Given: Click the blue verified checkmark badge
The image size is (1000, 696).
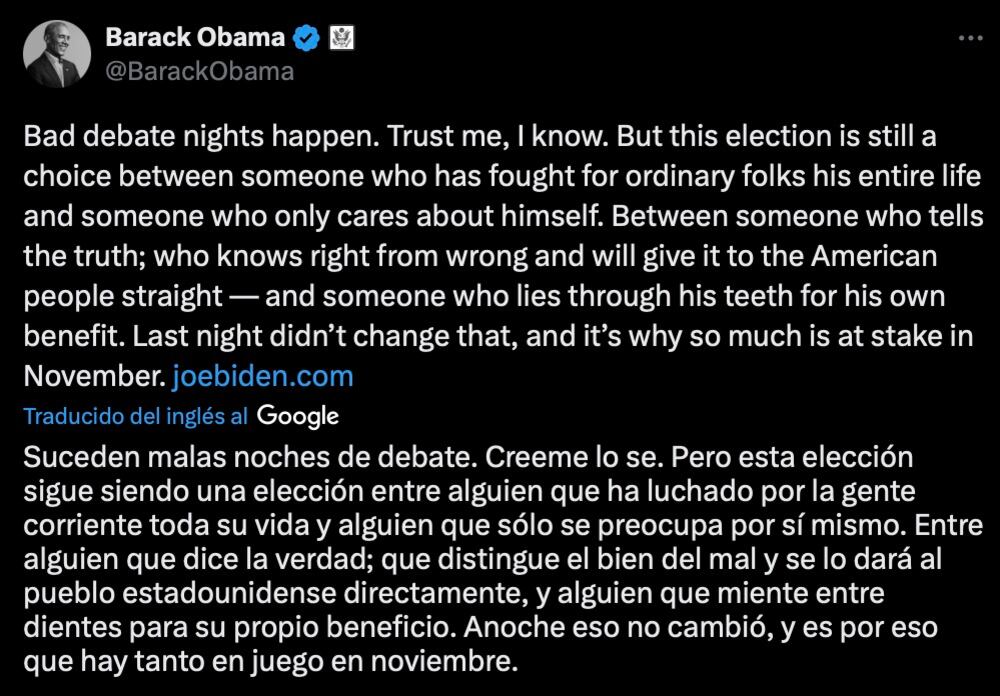Looking at the screenshot, I should [306, 39].
